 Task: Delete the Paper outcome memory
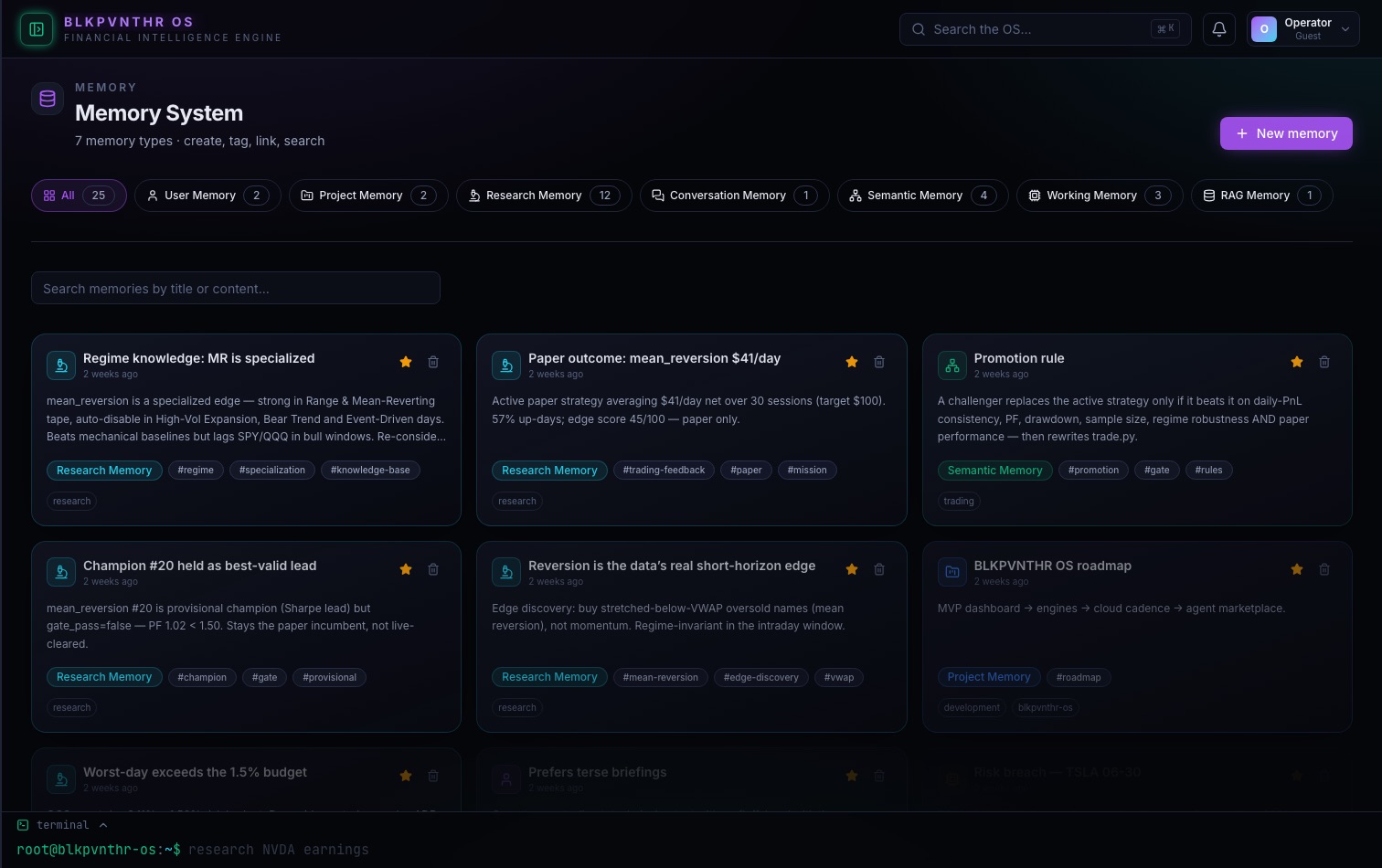(x=879, y=362)
